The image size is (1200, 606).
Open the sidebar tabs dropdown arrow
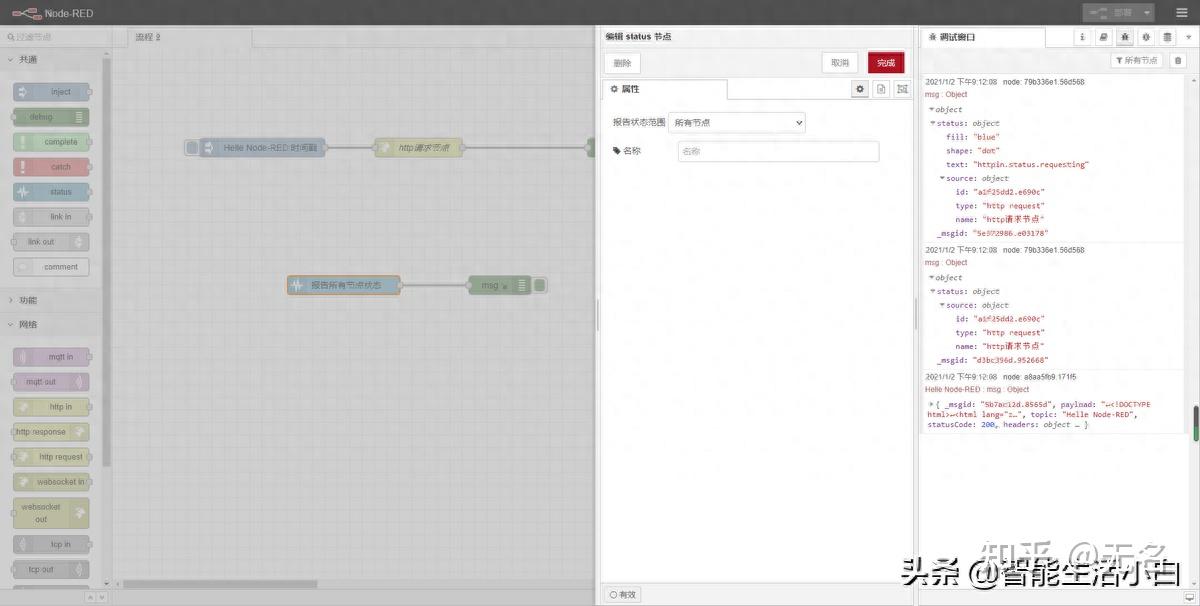tap(1189, 37)
